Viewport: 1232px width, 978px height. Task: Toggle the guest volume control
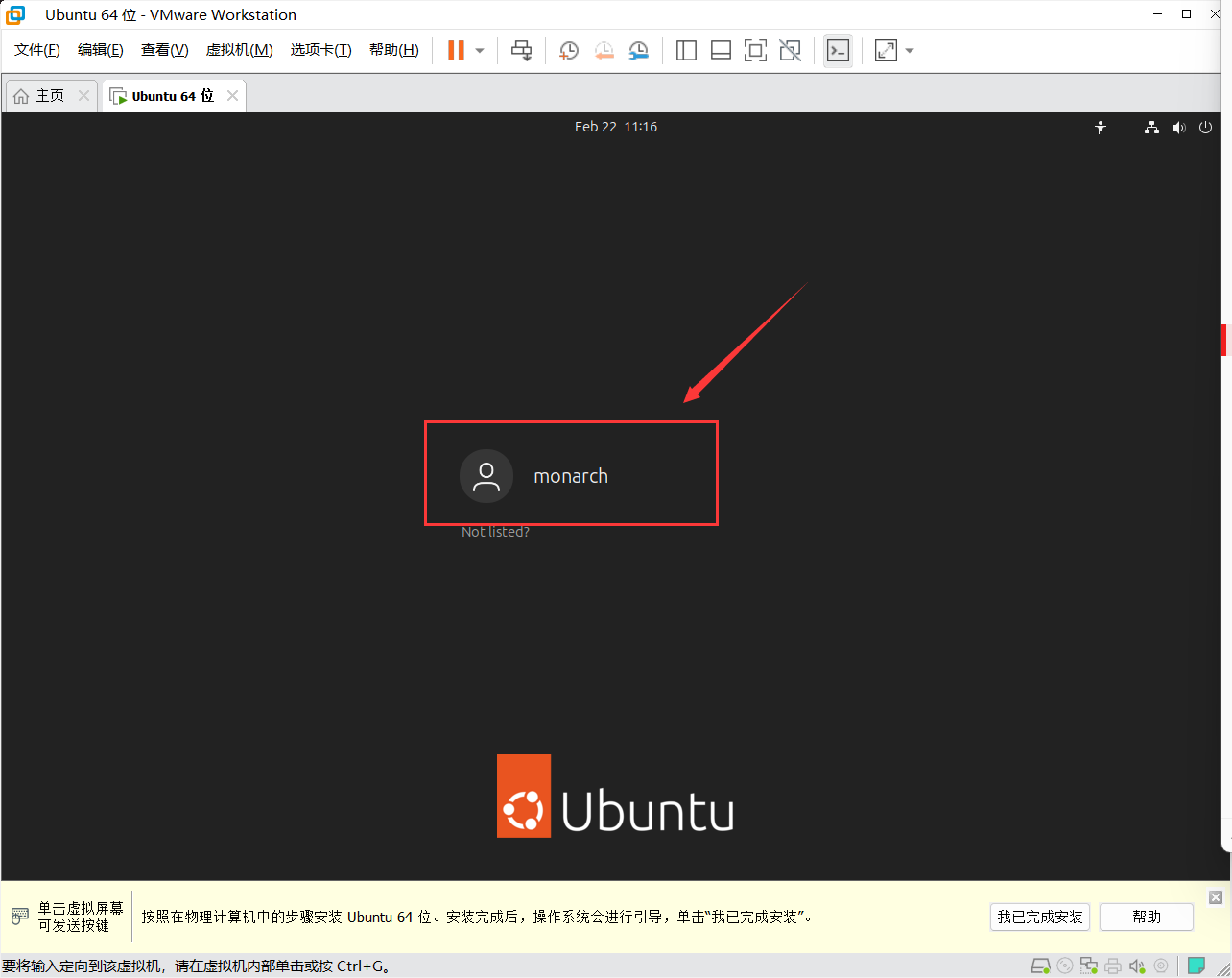(1179, 127)
